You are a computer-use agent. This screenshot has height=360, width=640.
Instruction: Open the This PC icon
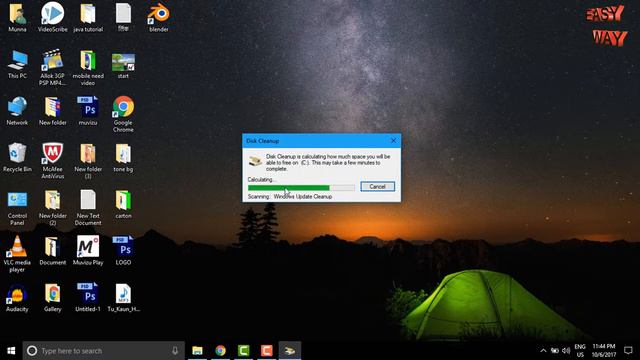pos(17,64)
